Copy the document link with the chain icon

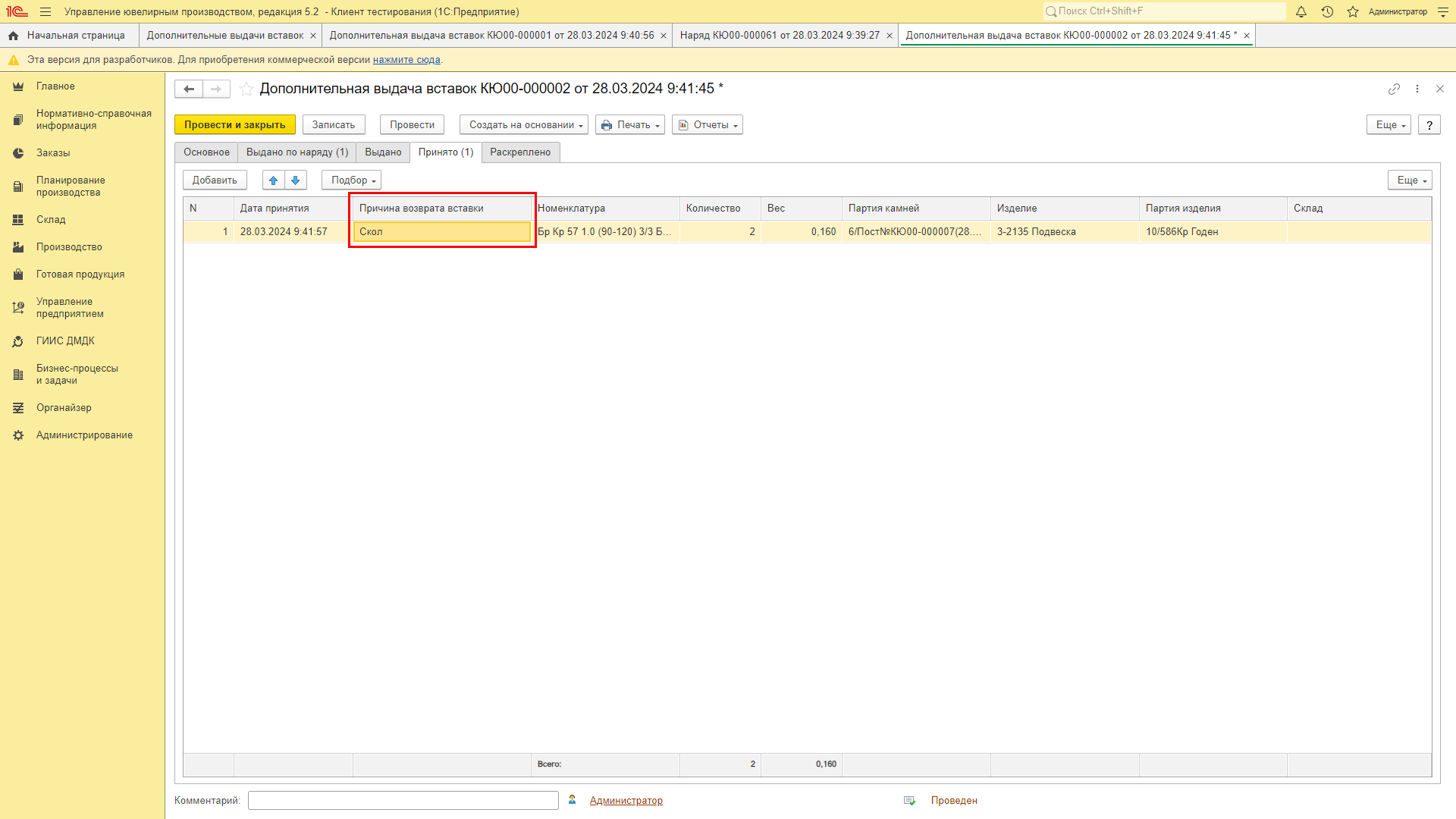(x=1394, y=89)
